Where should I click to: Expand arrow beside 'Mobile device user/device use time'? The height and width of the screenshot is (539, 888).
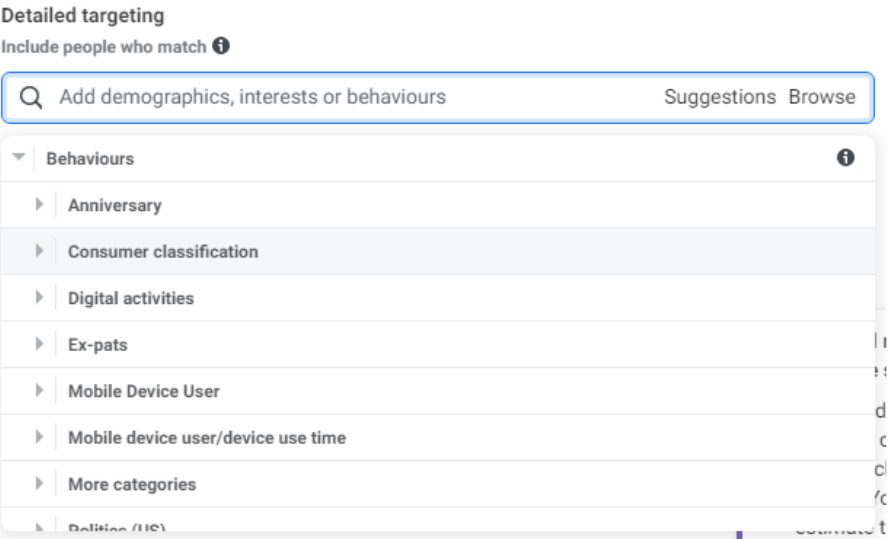(40, 437)
